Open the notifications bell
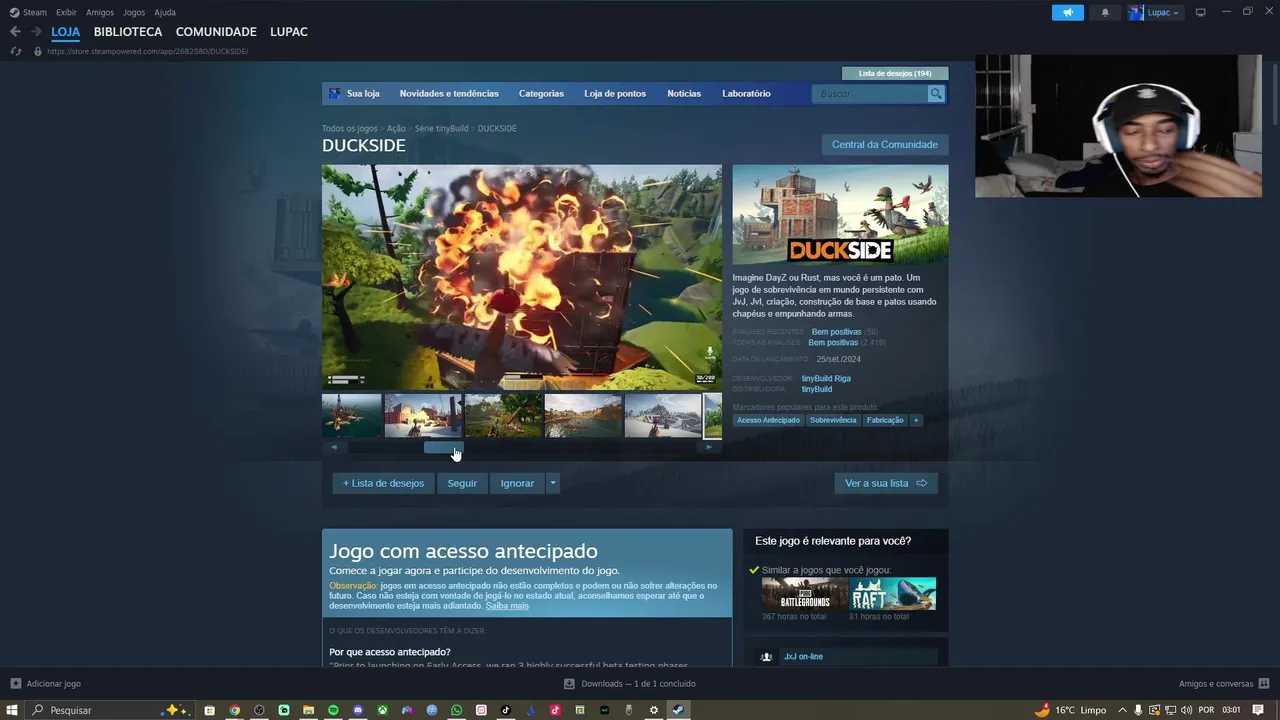1280x720 pixels. 1105,12
